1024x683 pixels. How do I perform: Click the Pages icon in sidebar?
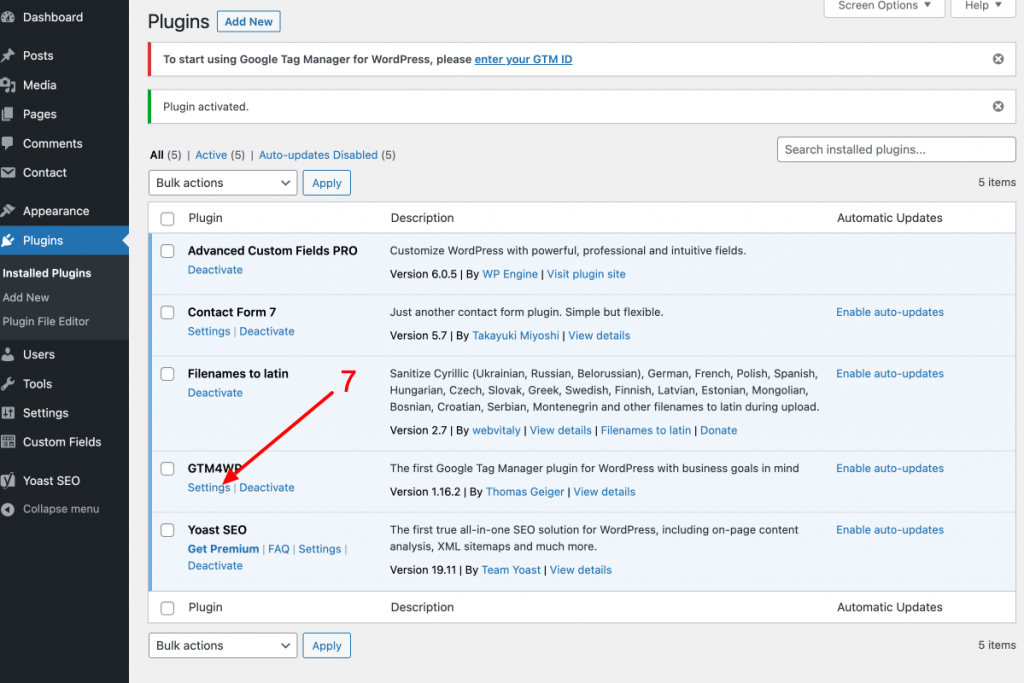tap(8, 114)
